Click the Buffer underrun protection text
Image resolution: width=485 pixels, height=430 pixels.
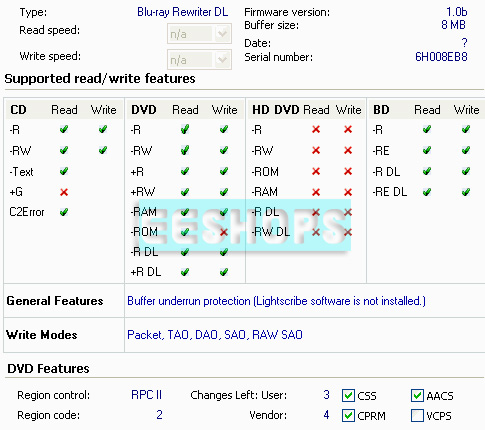tap(189, 301)
